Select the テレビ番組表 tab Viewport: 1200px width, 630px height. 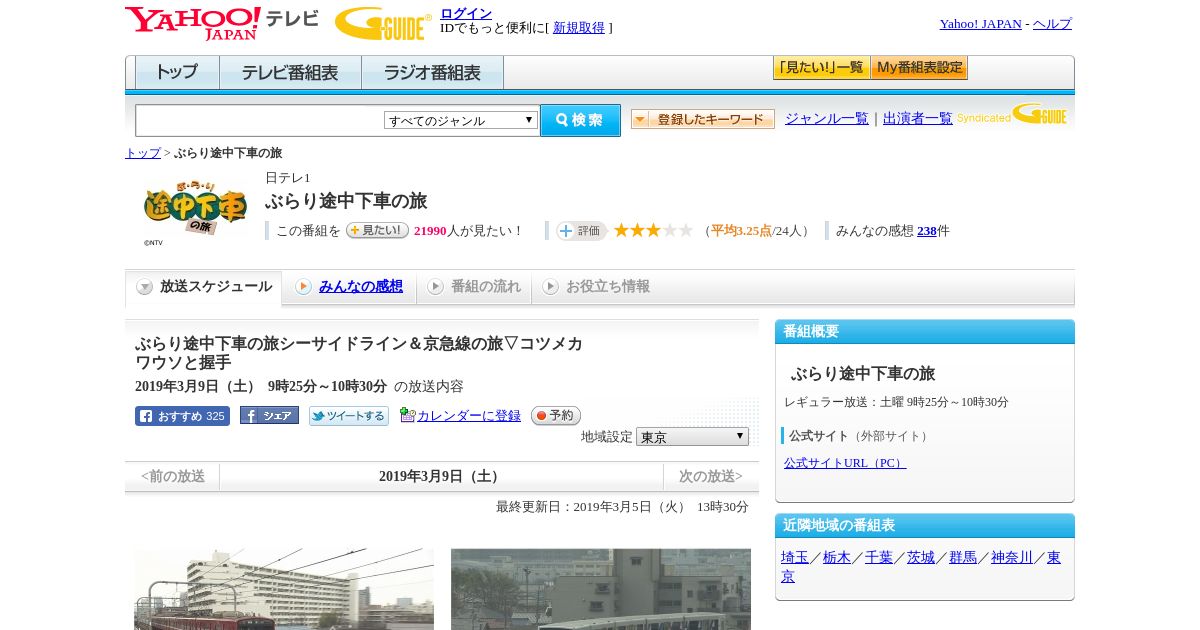click(x=290, y=73)
